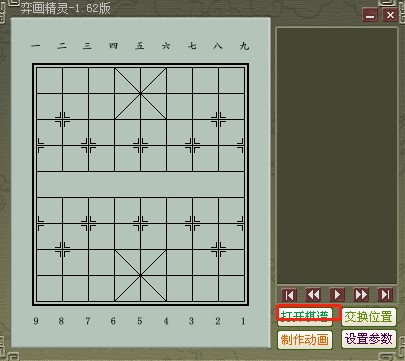Viewport: 405px width, 361px height.
Task: Minimize the 弈画精灵 window
Action: [x=370, y=15]
